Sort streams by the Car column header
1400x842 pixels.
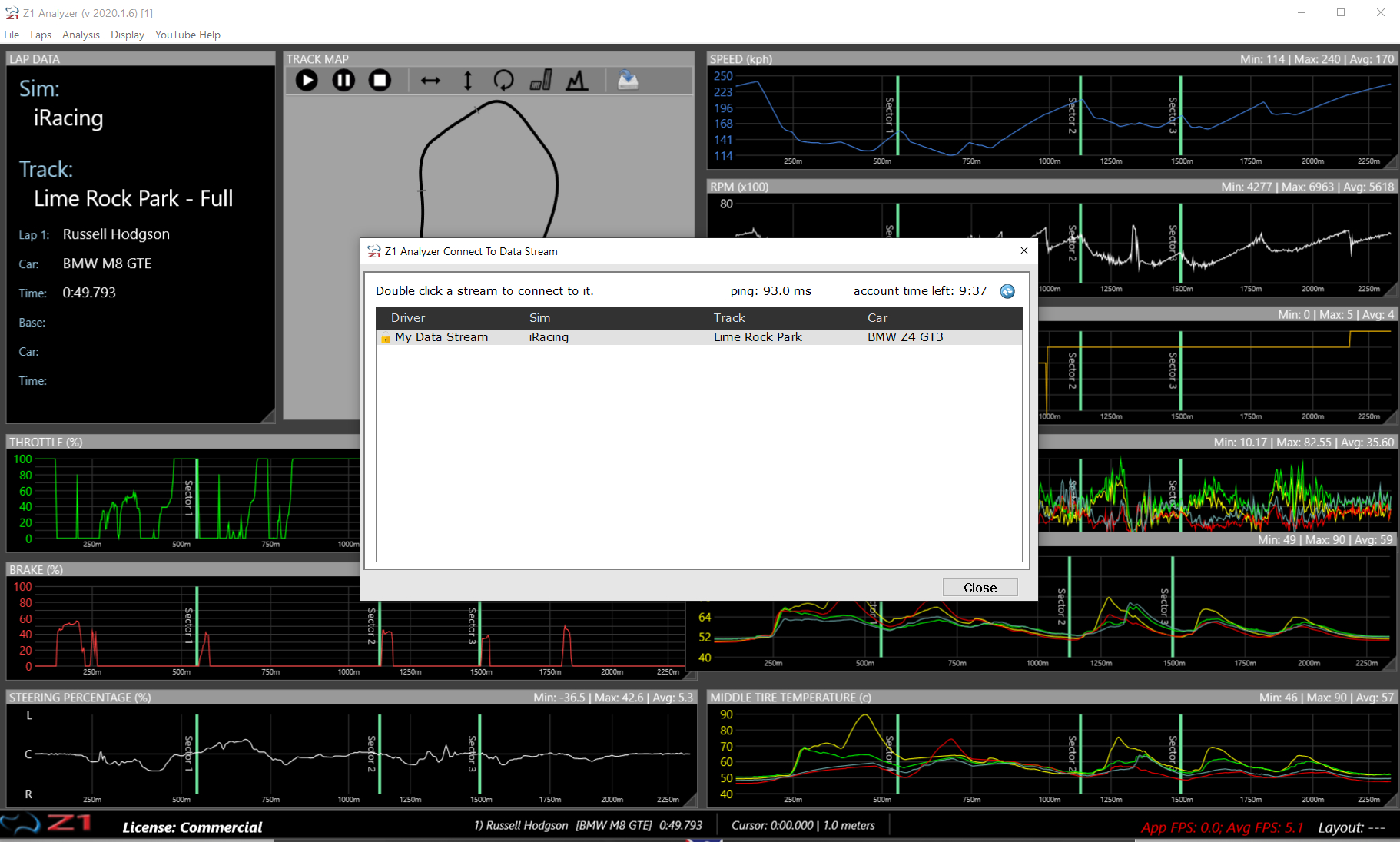[877, 318]
